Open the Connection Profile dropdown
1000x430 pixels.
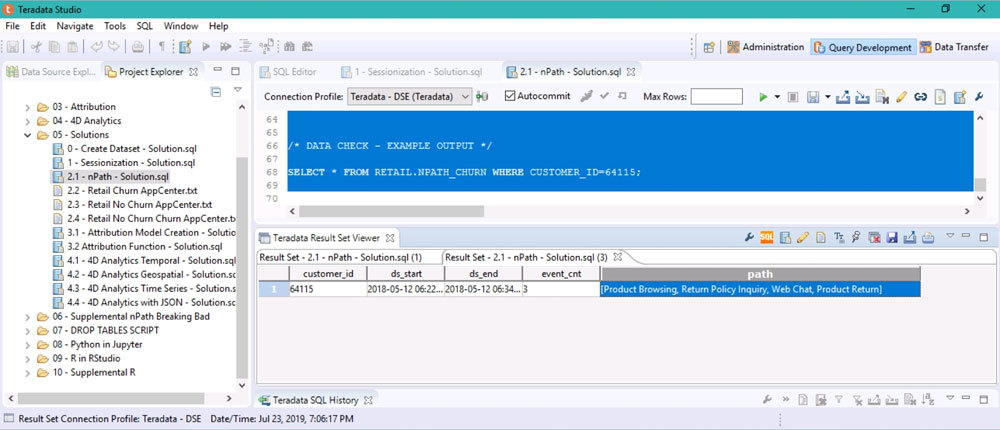(463, 97)
